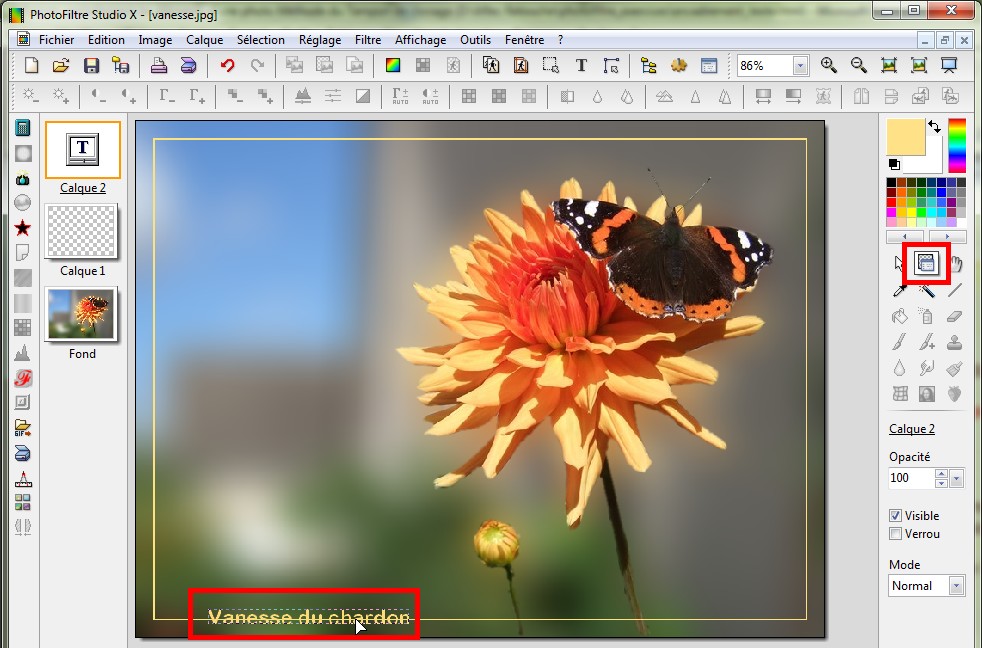Viewport: 982px width, 648px height.
Task: Open a file with folder icon
Action: coord(61,65)
